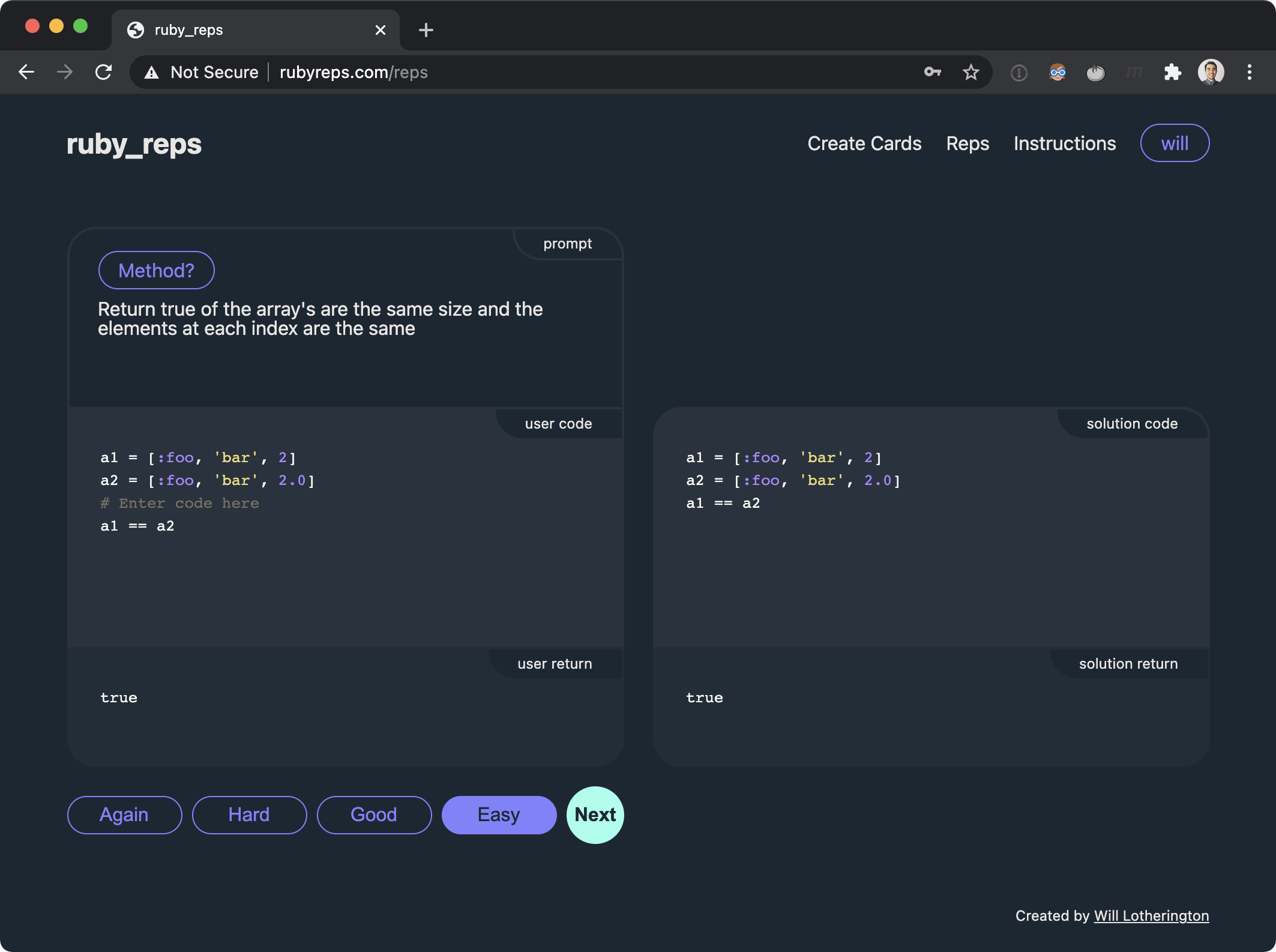Rate this card as Hard

click(x=249, y=815)
